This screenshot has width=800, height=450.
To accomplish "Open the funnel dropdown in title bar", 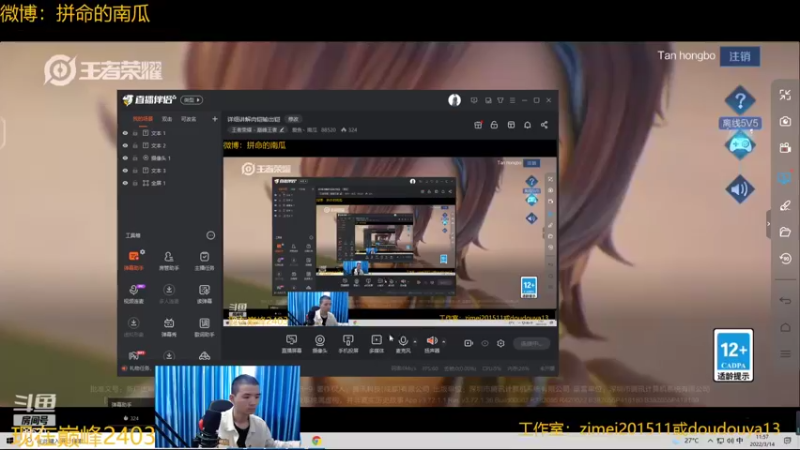I will click(x=500, y=100).
